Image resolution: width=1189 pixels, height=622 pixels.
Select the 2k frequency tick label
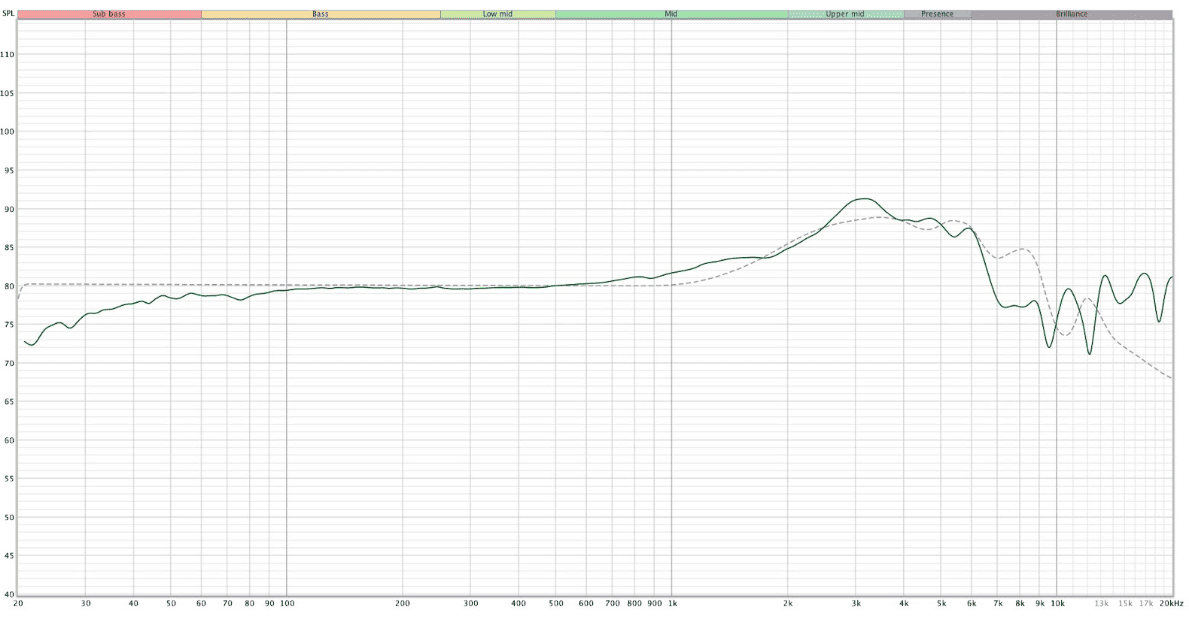pos(788,604)
